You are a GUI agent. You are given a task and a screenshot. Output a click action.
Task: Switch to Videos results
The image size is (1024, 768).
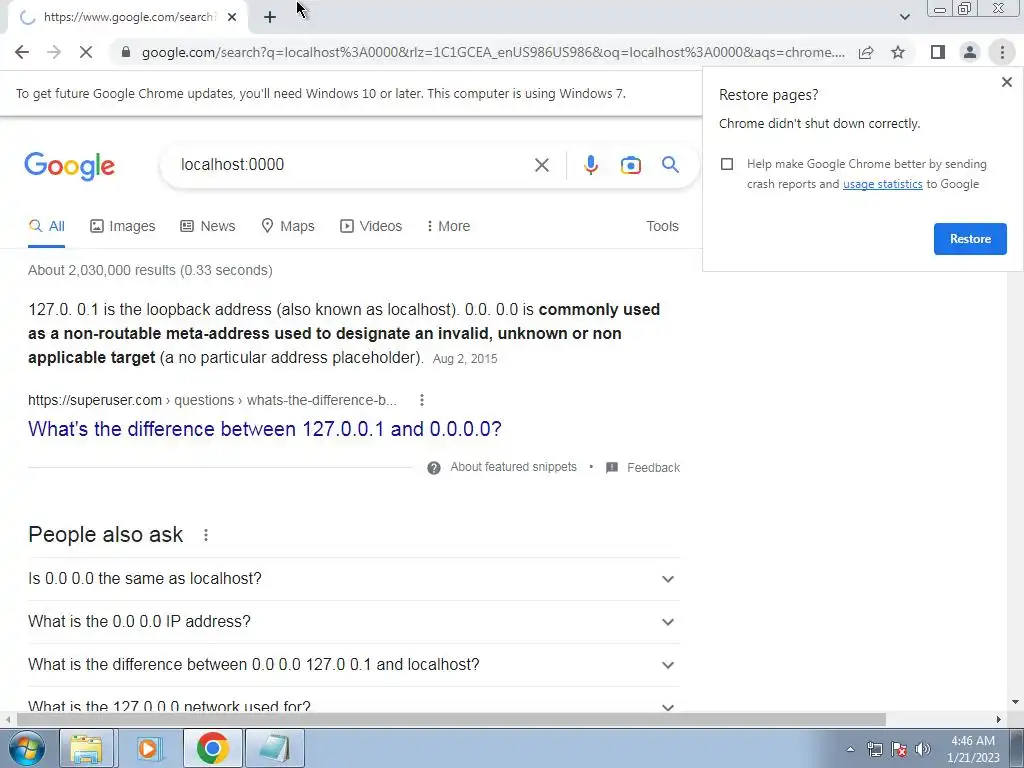pos(371,226)
